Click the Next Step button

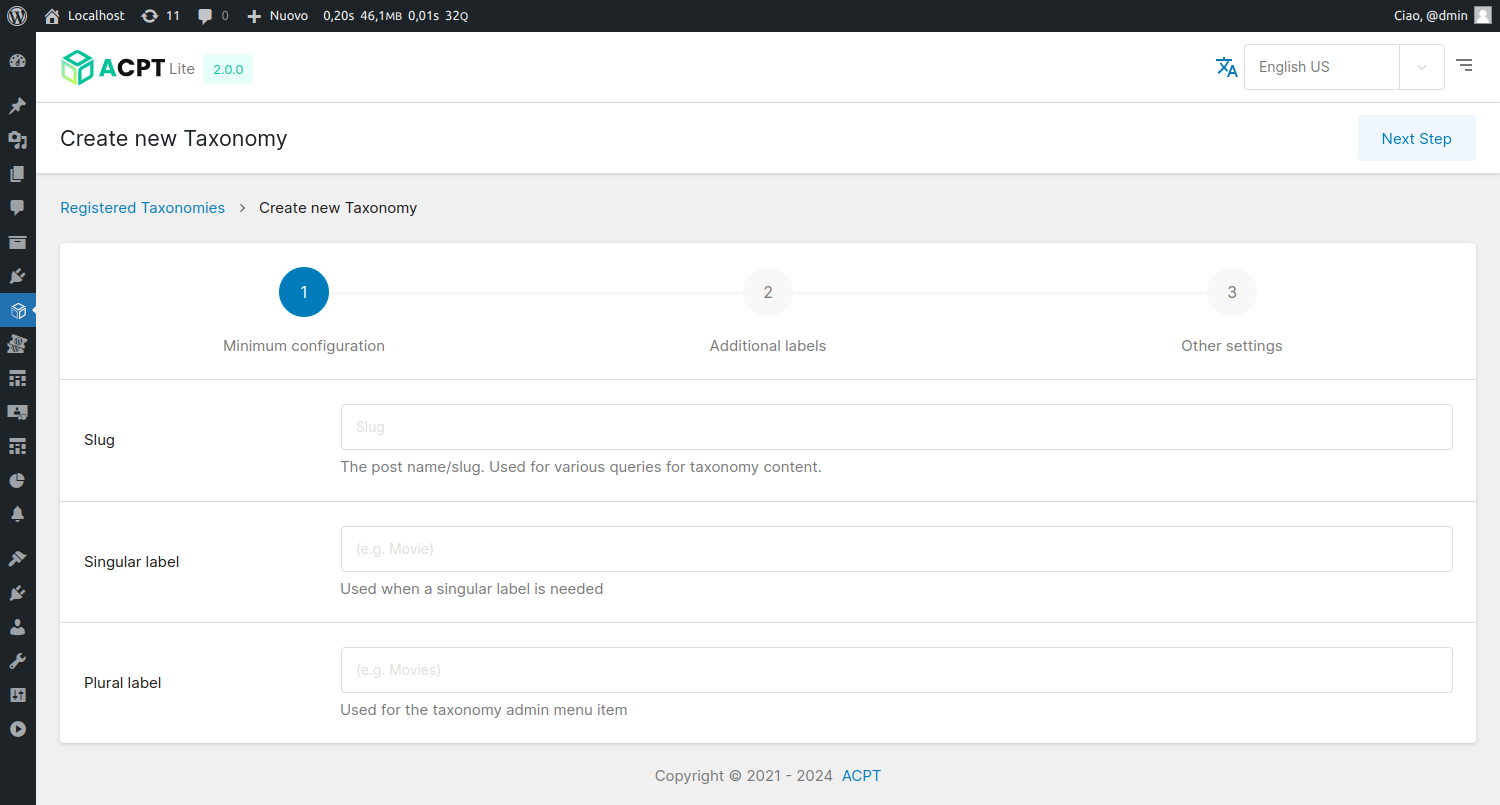click(x=1416, y=138)
